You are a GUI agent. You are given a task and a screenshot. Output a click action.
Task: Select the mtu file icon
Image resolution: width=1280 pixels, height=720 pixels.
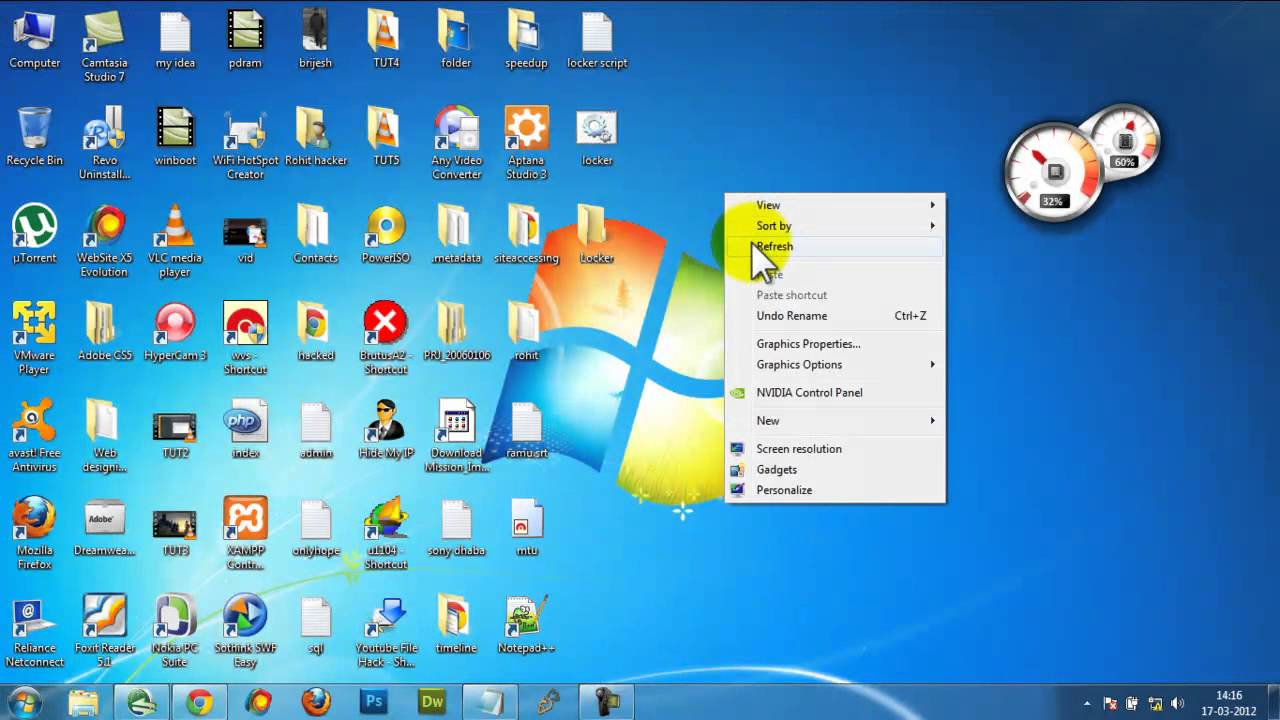click(526, 527)
